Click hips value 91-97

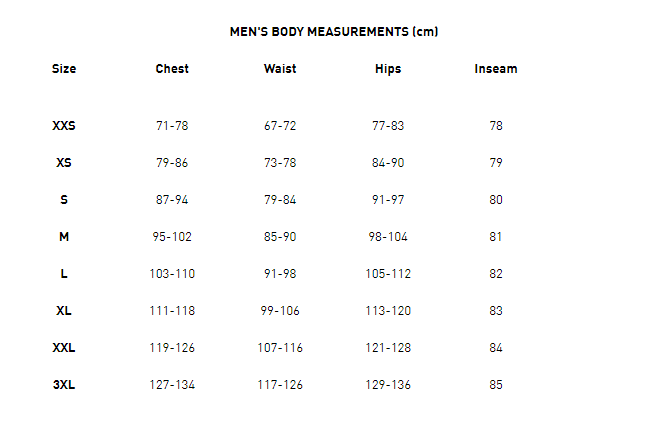(x=388, y=200)
